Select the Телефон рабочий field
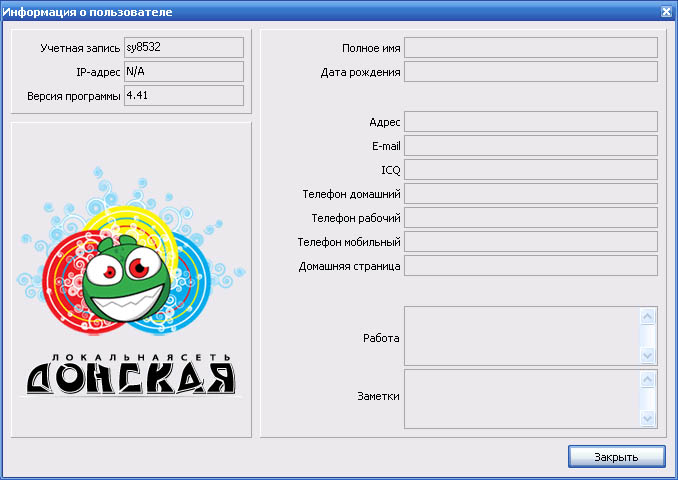The image size is (678, 480). (530, 218)
